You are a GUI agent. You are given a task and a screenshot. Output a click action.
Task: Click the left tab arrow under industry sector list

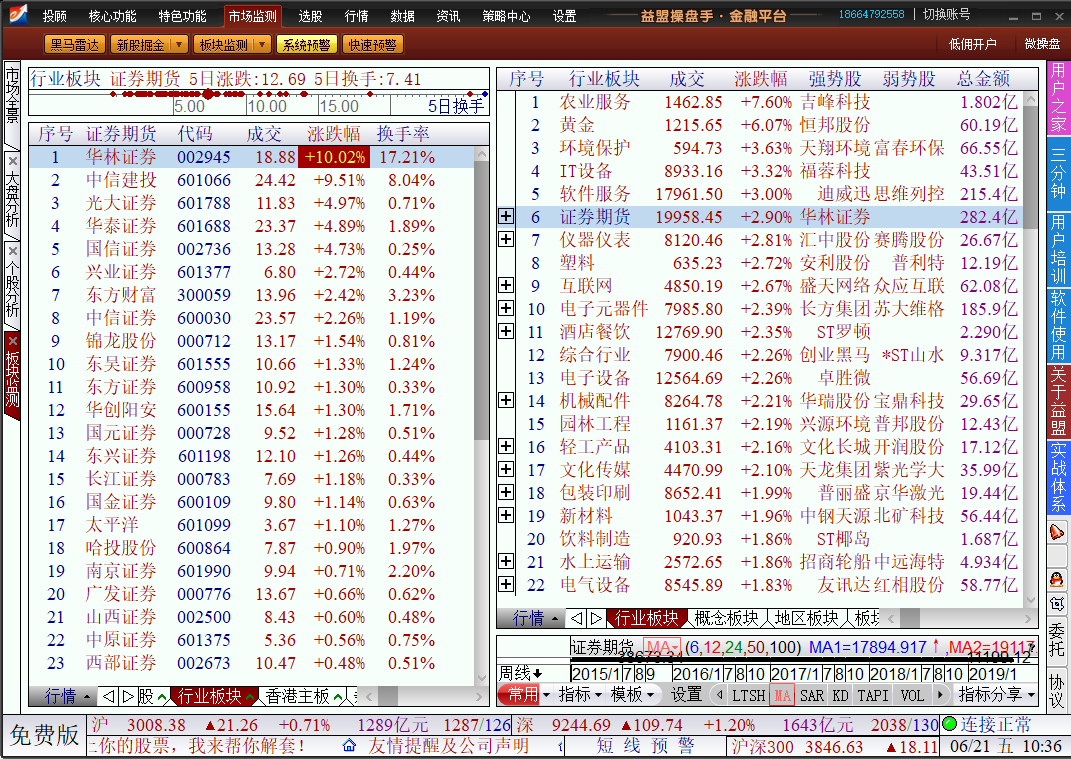576,618
